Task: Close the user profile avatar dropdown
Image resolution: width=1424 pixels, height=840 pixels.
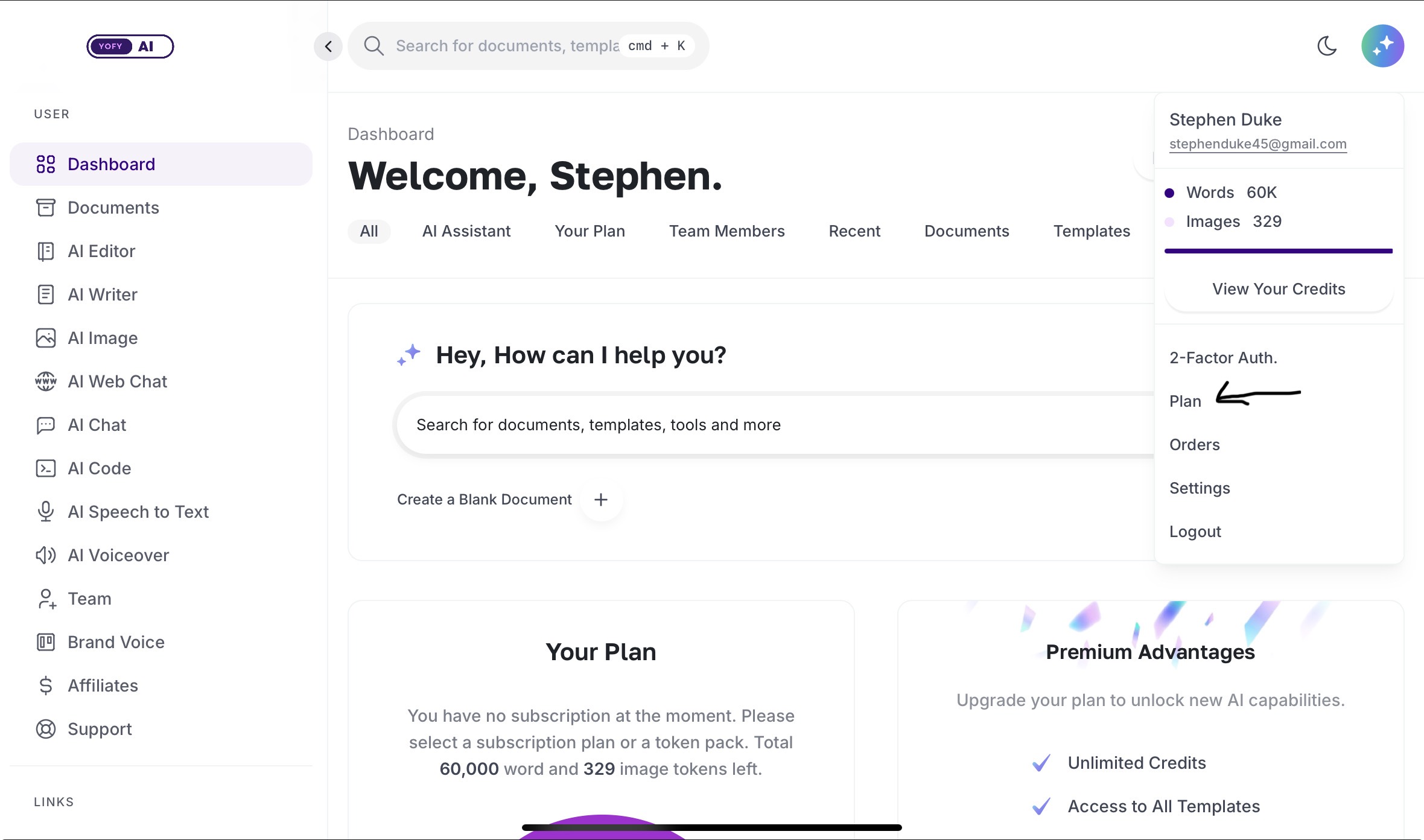Action: (1382, 46)
